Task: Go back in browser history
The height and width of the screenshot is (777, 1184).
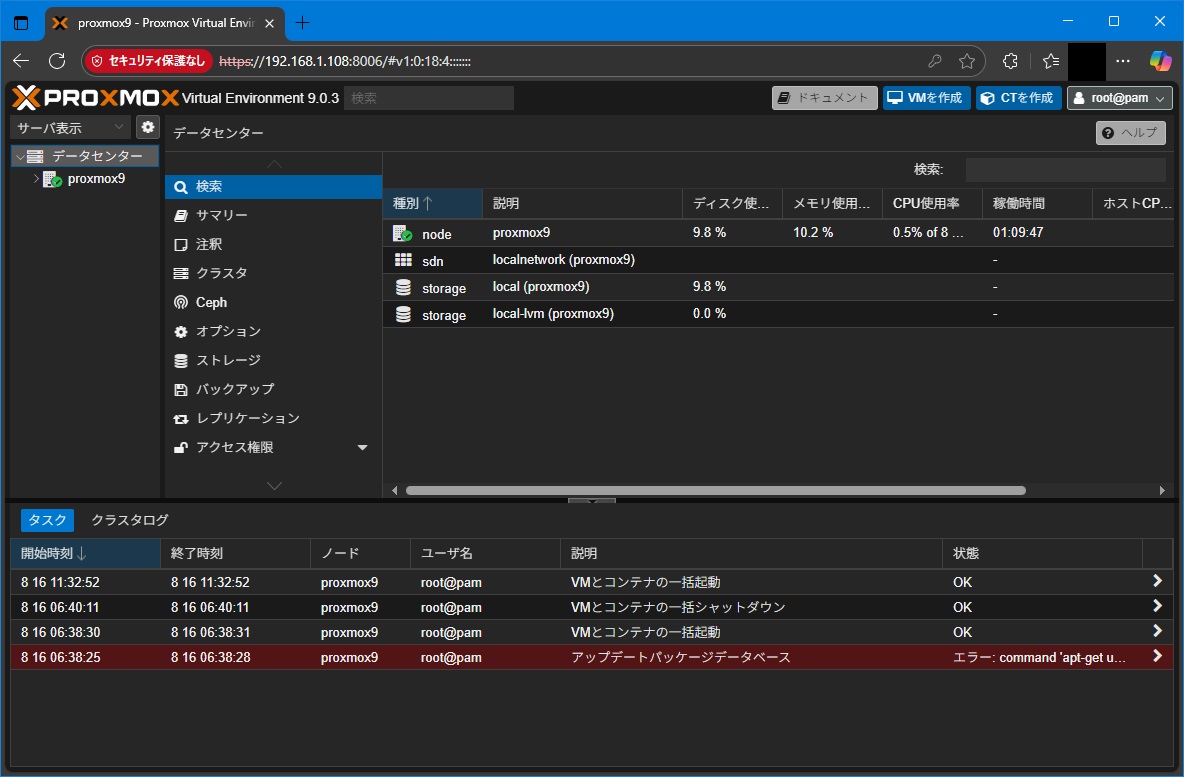Action: pyautogui.click(x=21, y=61)
